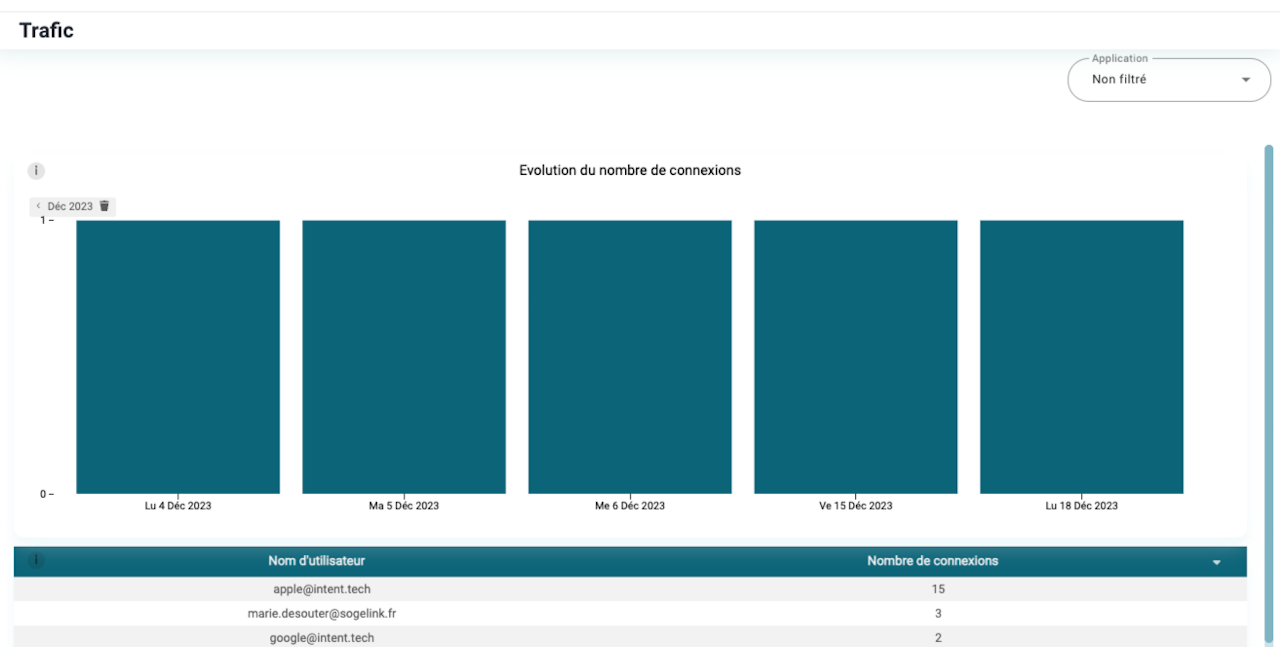Click the google@intent.tech user cell
1280x647 pixels.
(322, 637)
